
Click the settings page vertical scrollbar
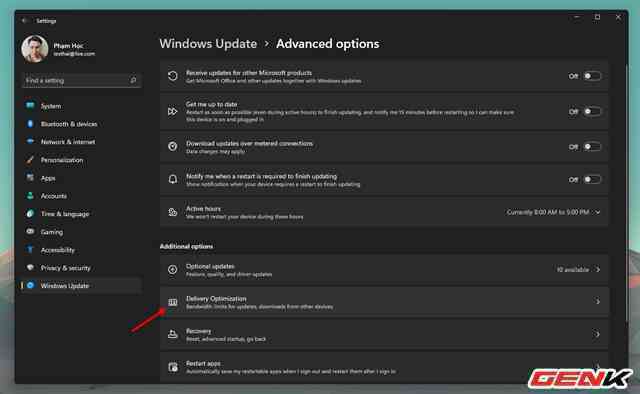627,192
